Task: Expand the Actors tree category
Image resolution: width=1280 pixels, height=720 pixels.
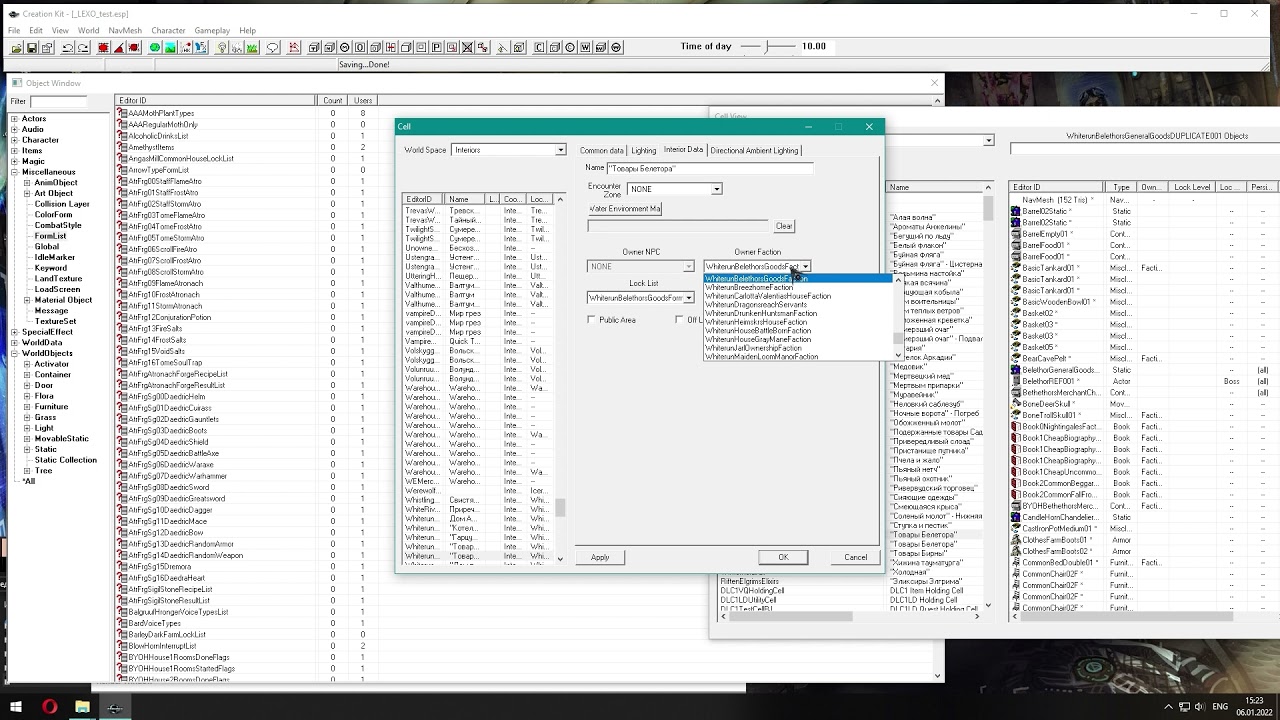Action: pos(15,119)
